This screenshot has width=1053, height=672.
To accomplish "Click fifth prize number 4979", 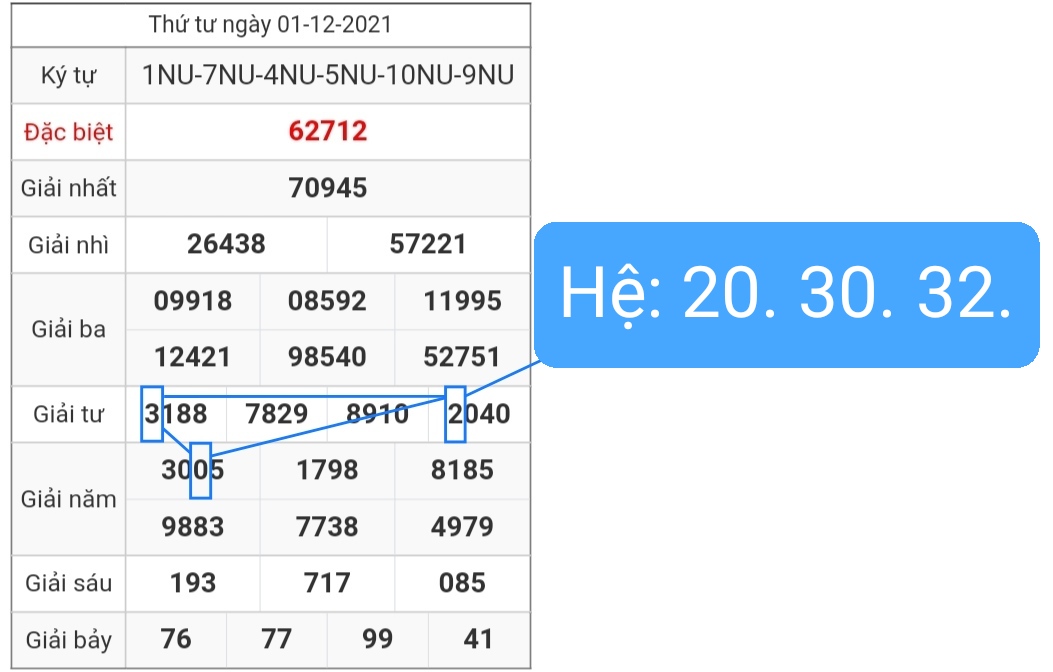I will [x=462, y=526].
